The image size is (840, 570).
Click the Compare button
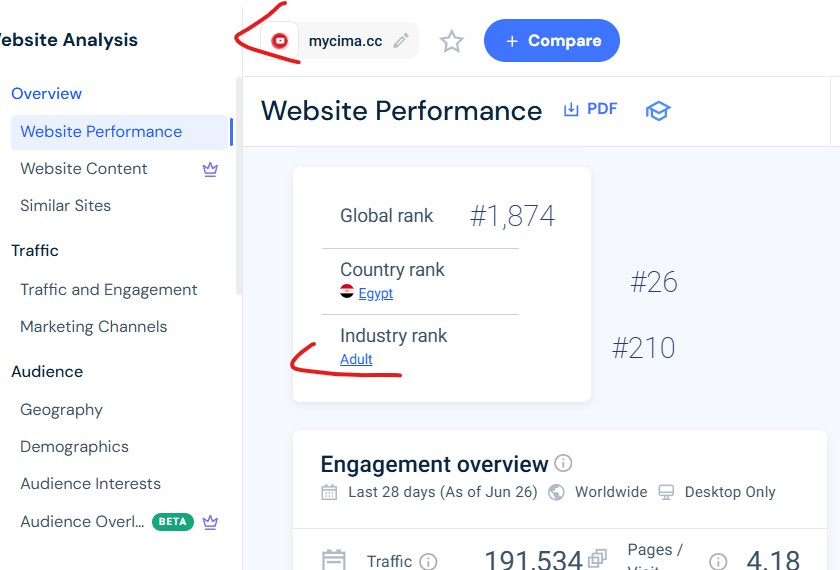(x=552, y=41)
